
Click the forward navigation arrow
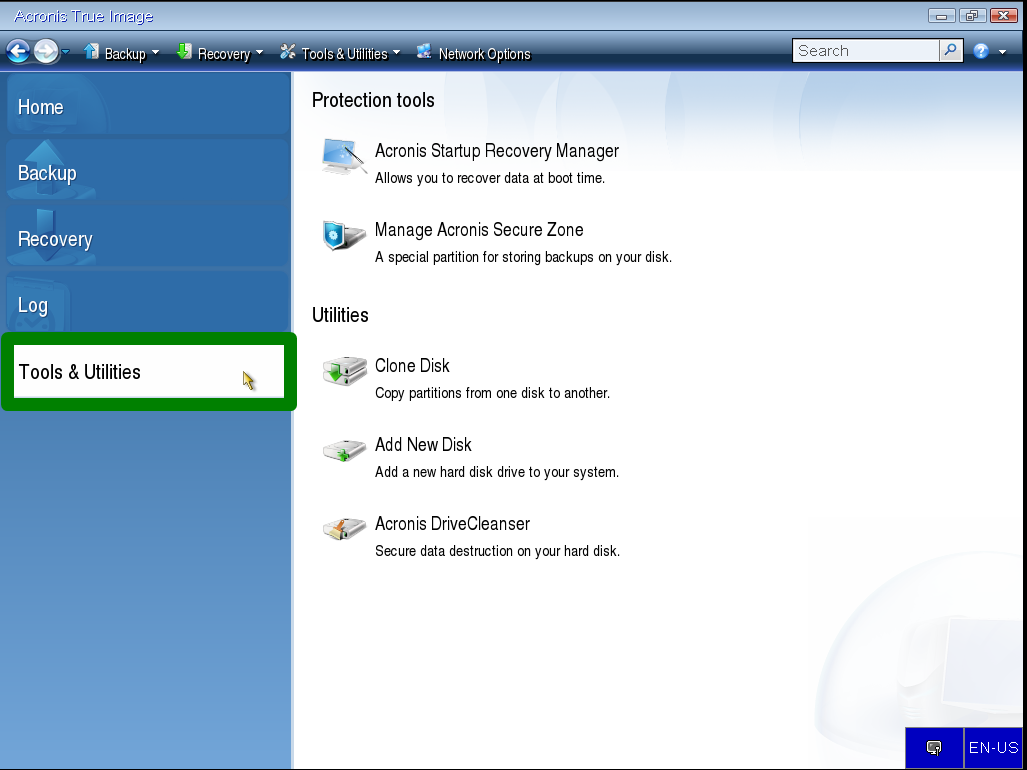pos(46,52)
